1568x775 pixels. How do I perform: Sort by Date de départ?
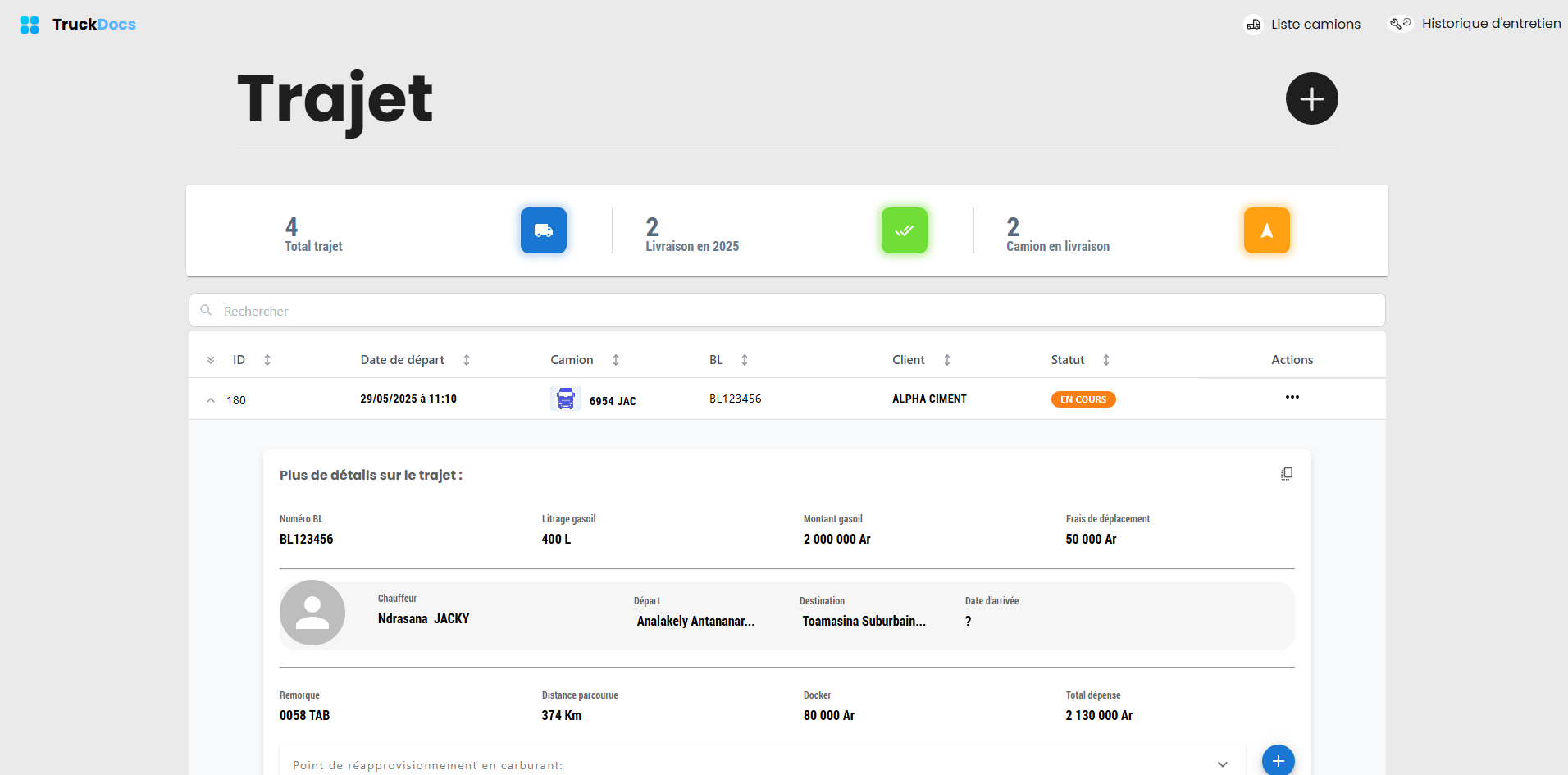467,360
